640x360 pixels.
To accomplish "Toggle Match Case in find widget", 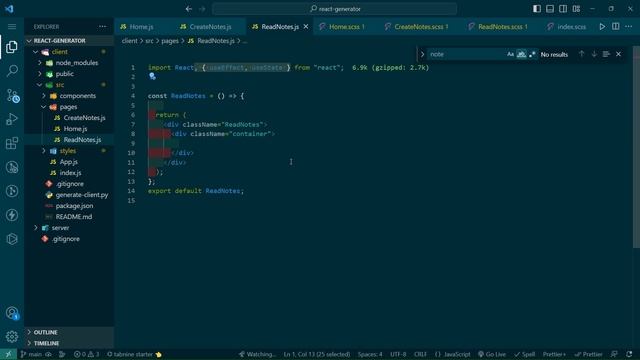I will pyautogui.click(x=510, y=54).
